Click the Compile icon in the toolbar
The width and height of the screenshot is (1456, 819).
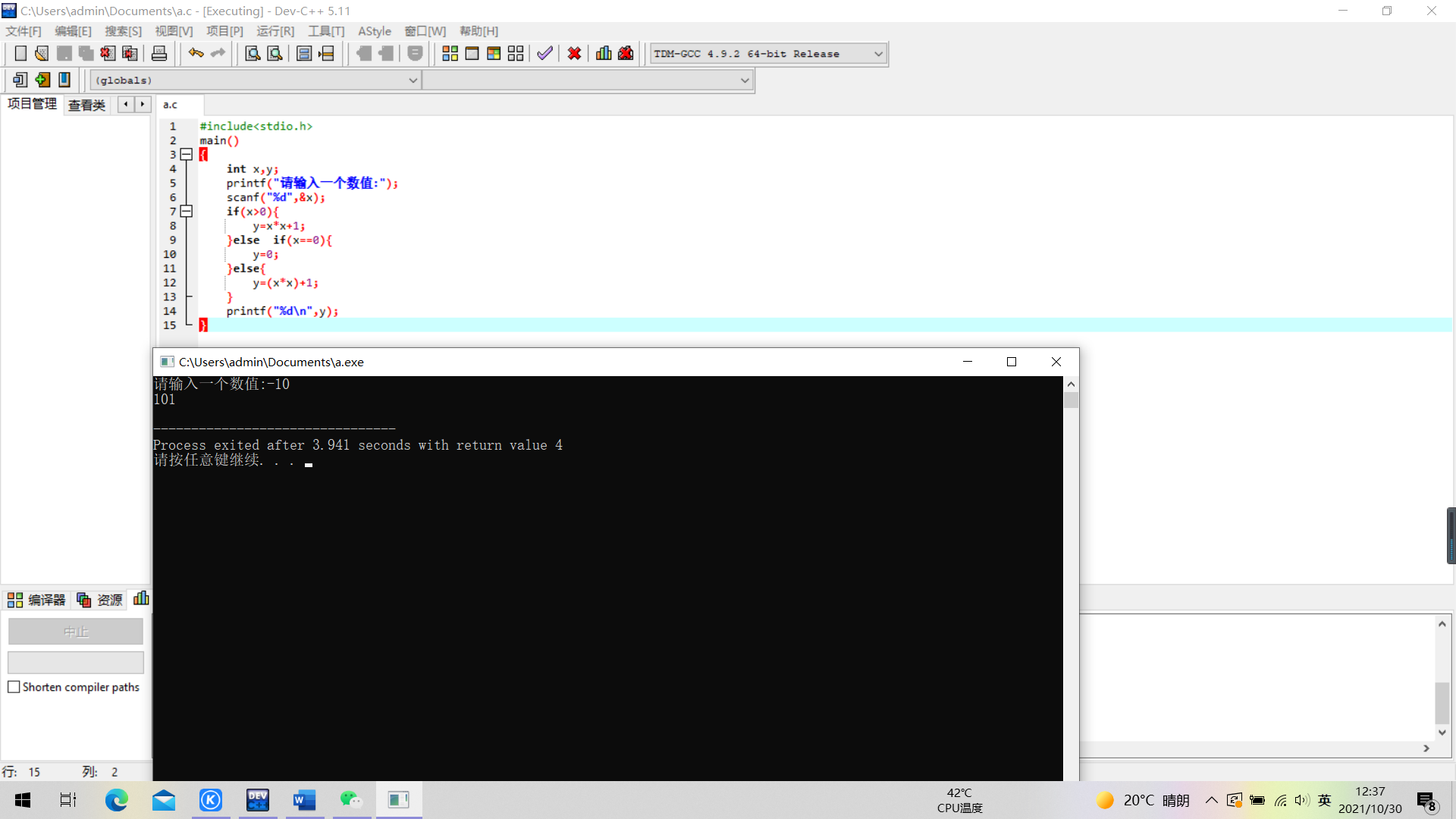450,54
